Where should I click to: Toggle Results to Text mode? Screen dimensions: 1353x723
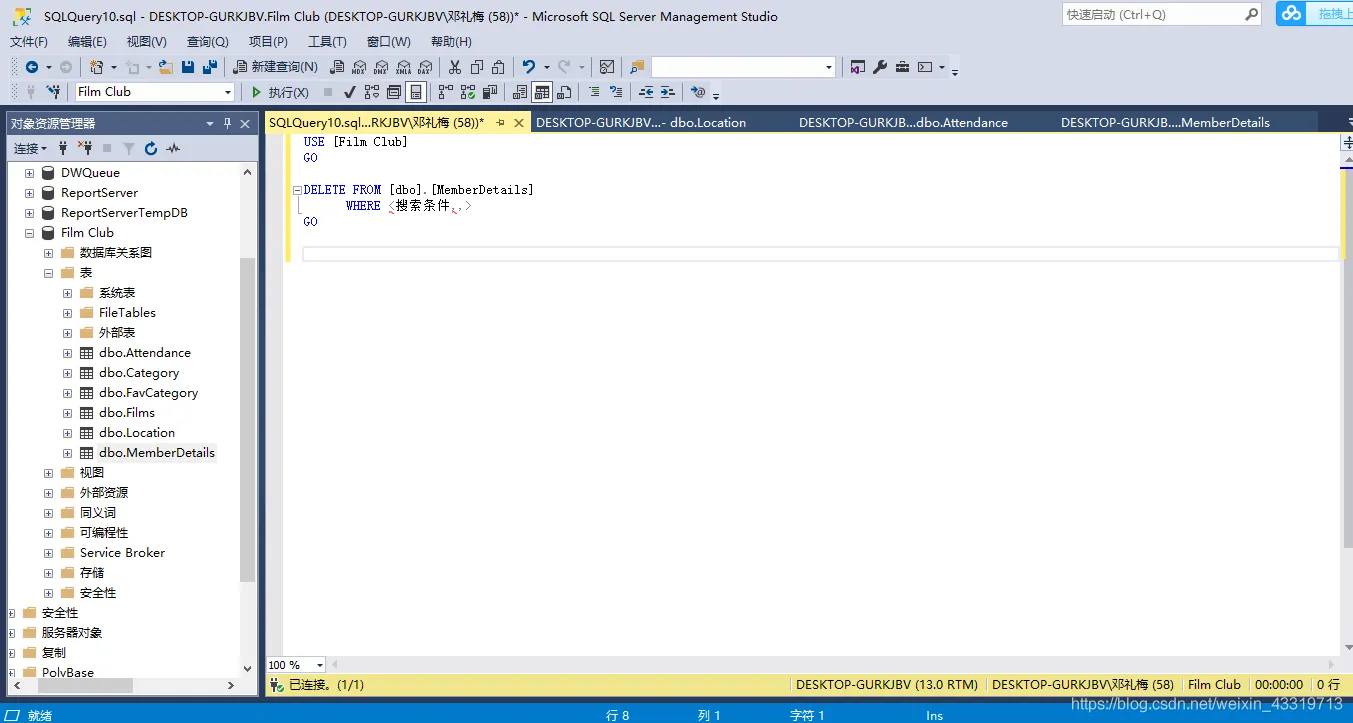coord(520,92)
